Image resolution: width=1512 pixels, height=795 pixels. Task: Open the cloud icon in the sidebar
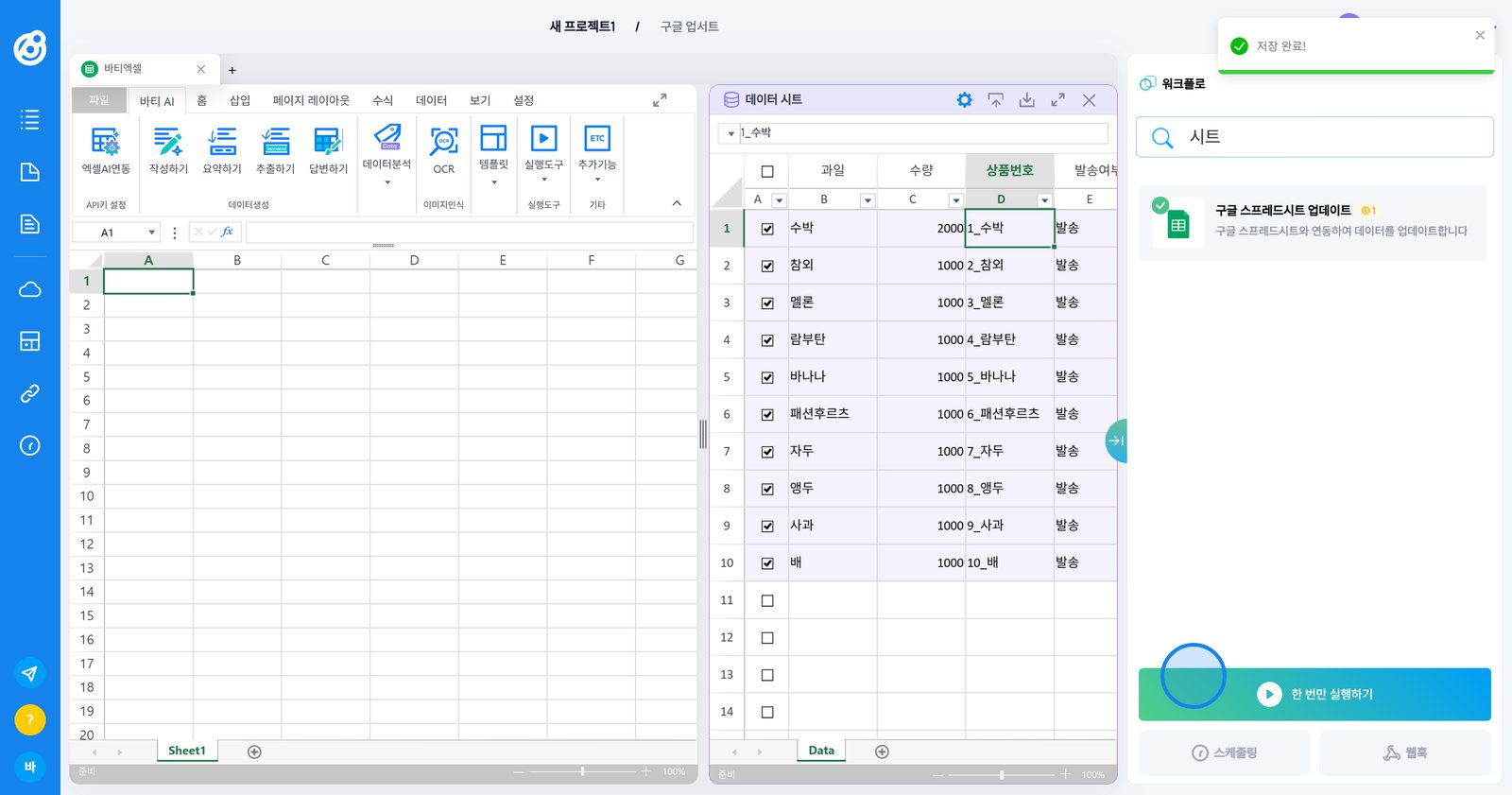(x=30, y=289)
